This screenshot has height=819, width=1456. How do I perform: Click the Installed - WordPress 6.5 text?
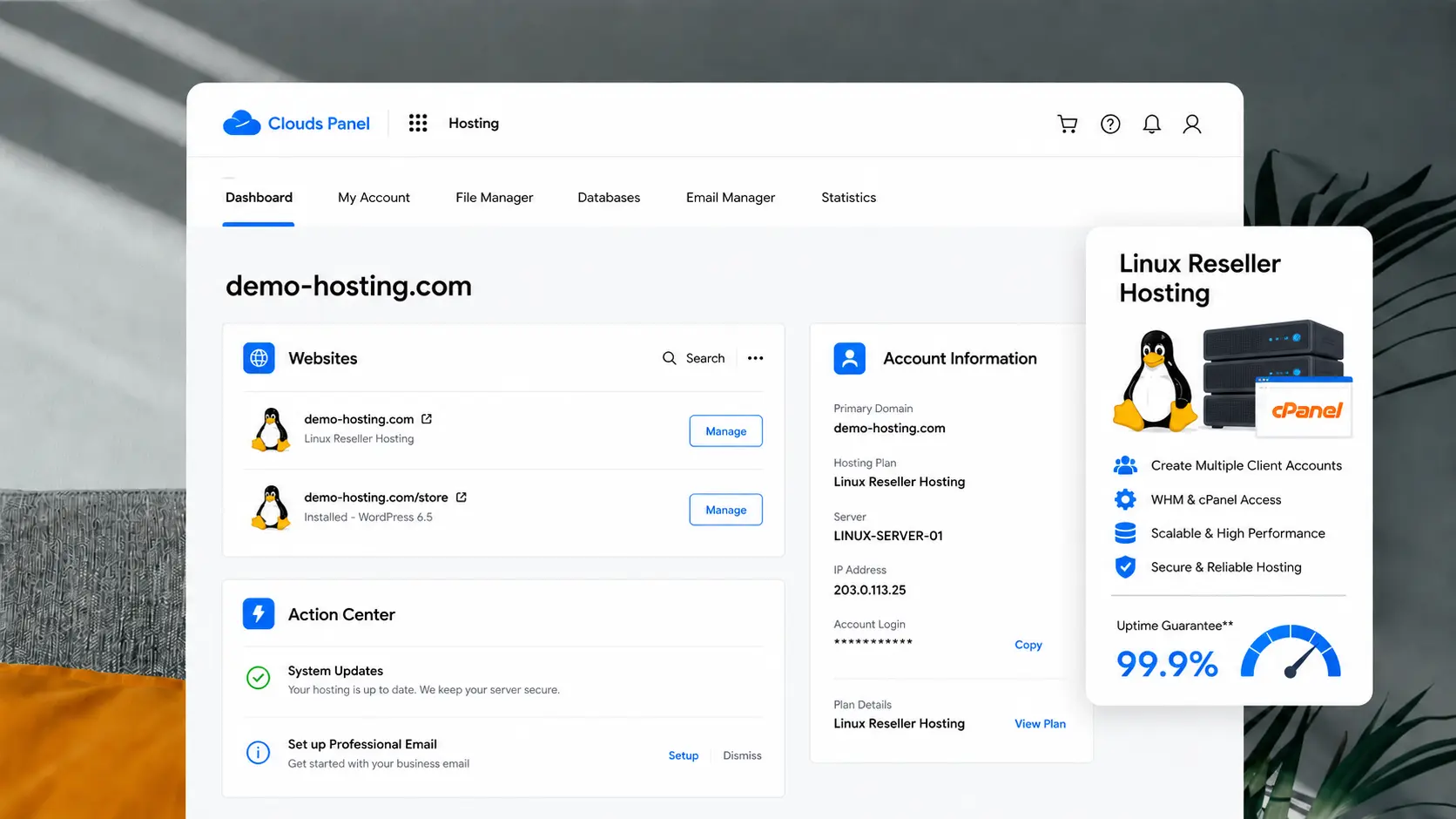coord(368,518)
